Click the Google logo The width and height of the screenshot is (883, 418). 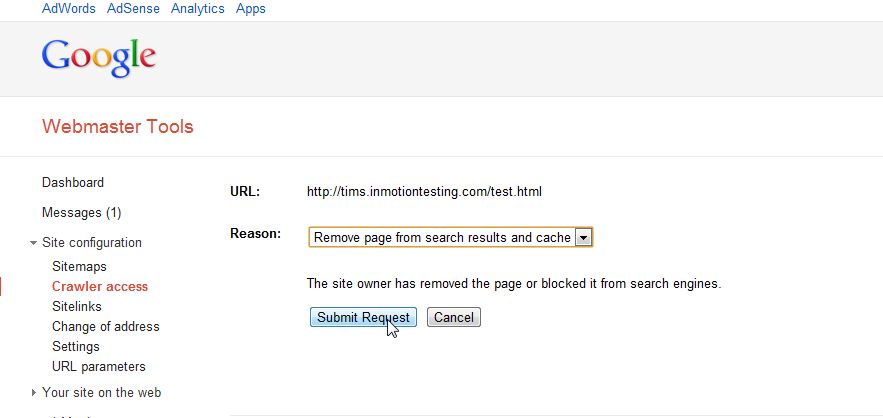[98, 56]
